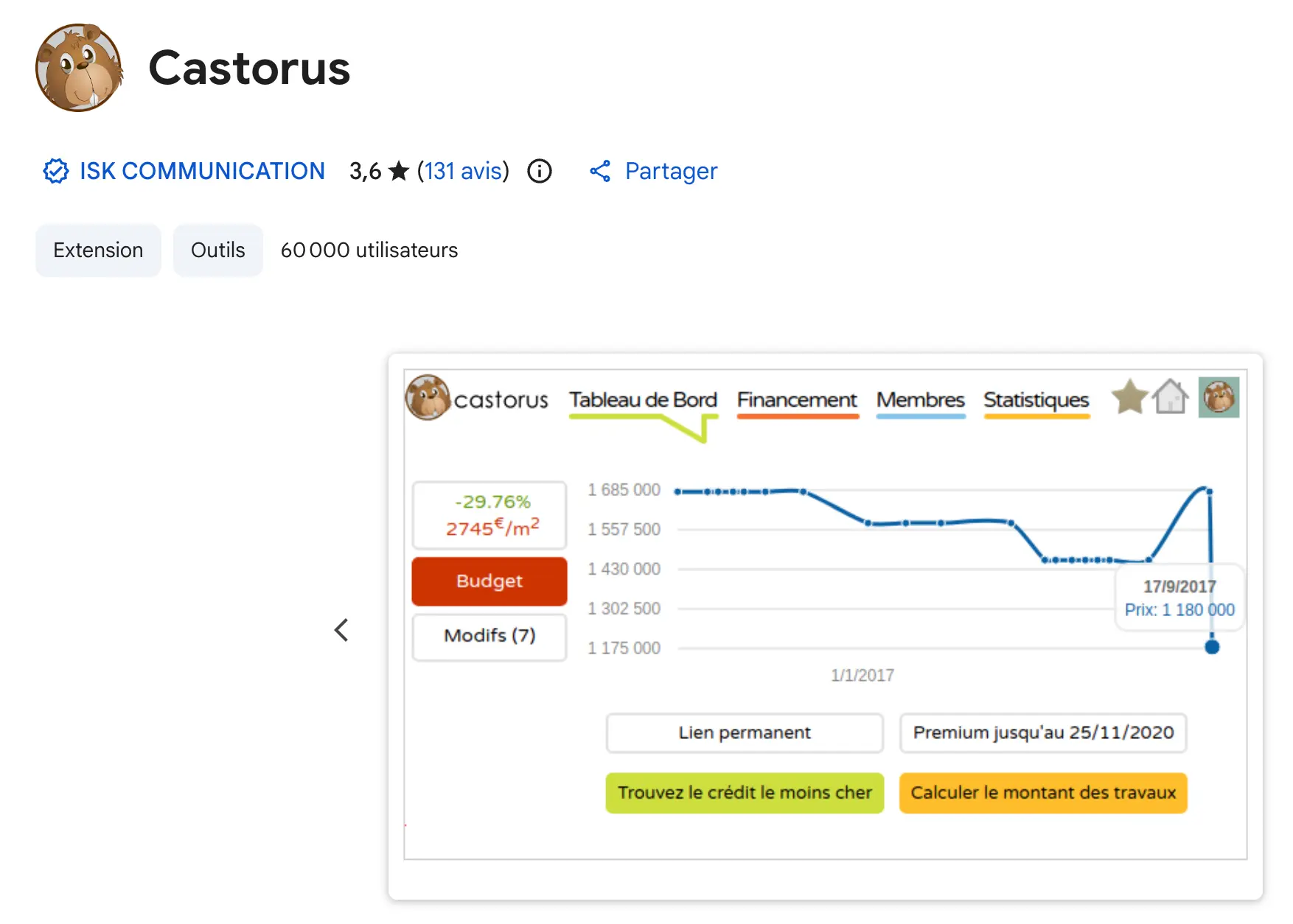
Task: Click the share icon beside Partager
Action: (x=600, y=171)
